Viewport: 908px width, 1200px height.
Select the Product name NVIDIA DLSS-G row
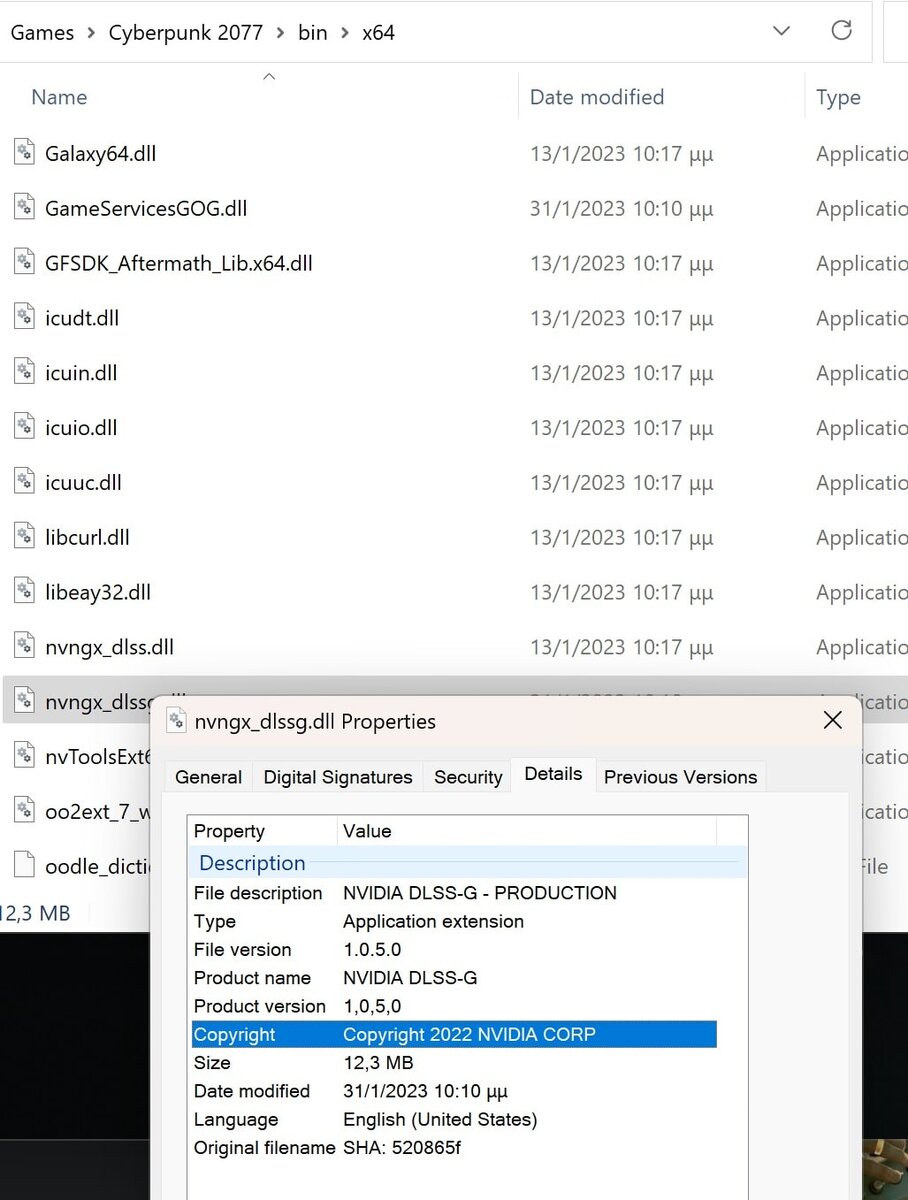[x=454, y=978]
